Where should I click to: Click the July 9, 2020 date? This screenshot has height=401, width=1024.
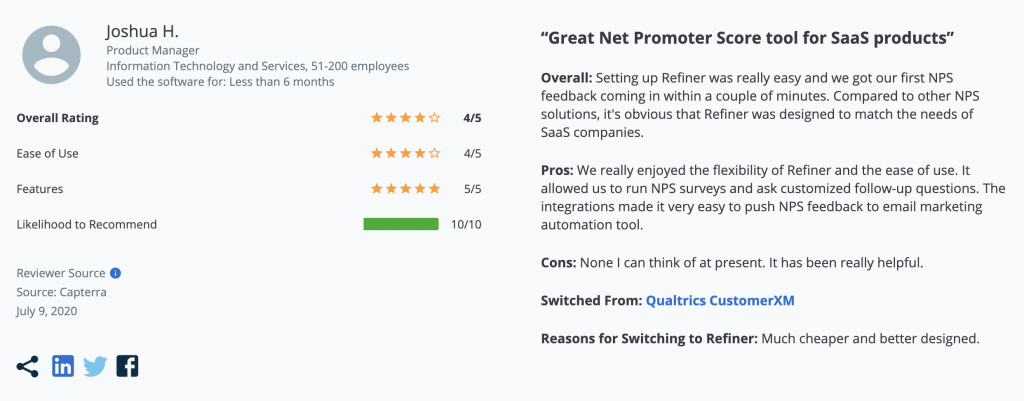click(46, 311)
